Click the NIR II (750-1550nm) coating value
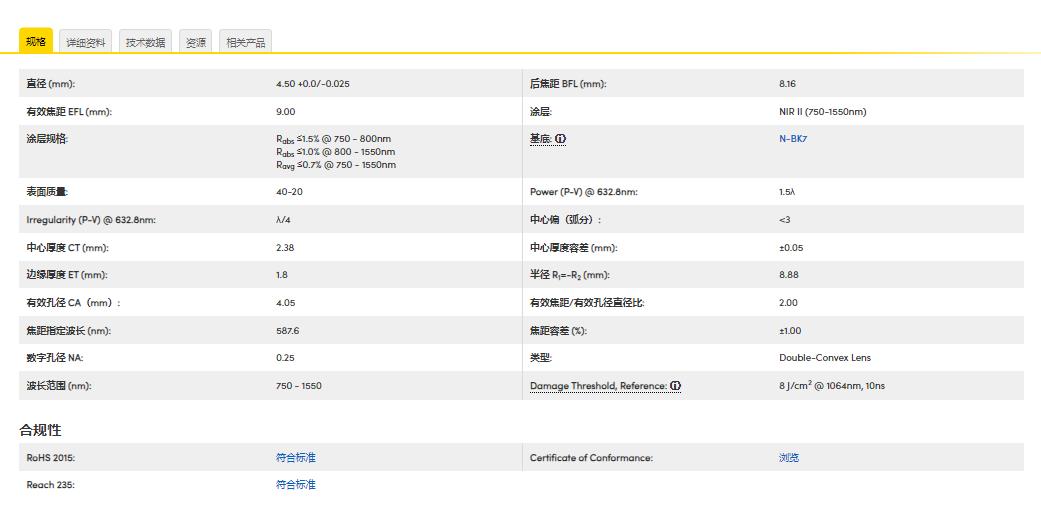 [x=822, y=112]
